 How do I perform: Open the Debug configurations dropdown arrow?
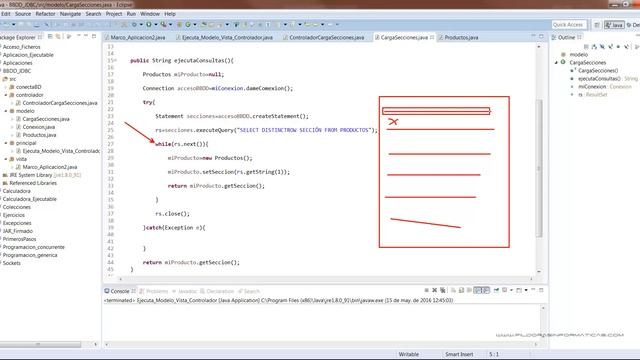(141, 24)
